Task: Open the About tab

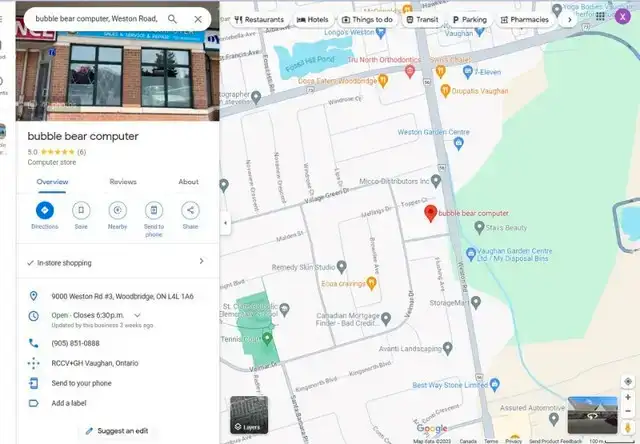Action: click(188, 182)
